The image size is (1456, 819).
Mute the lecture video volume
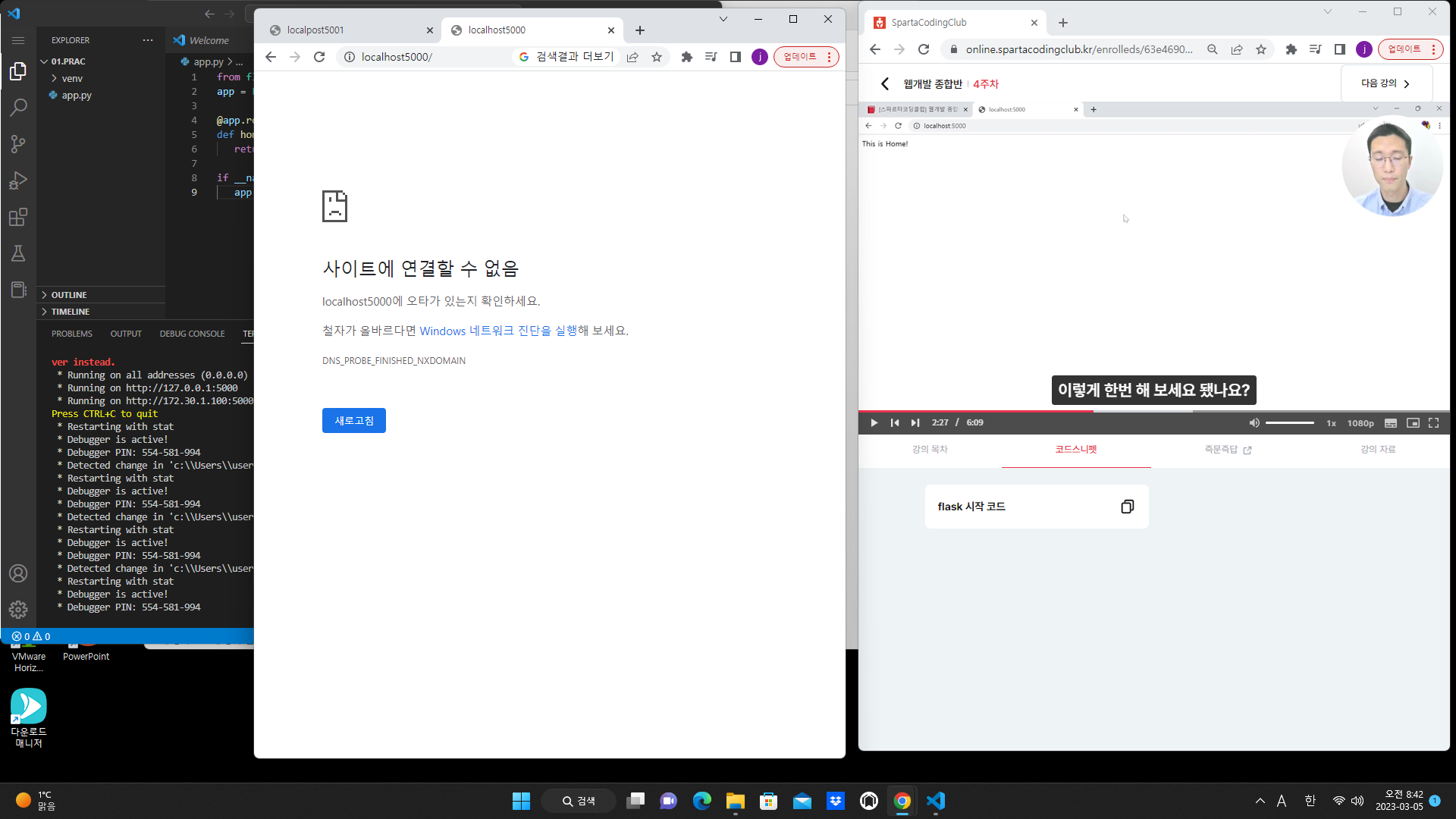point(1254,423)
